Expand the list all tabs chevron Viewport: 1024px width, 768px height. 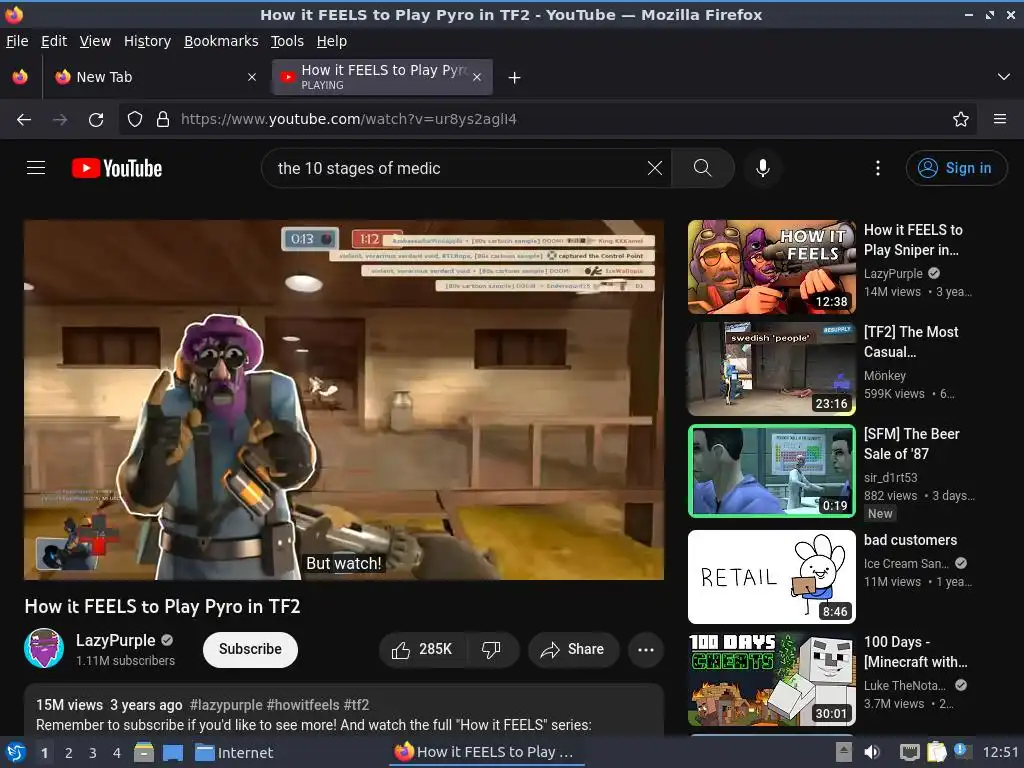click(1003, 77)
